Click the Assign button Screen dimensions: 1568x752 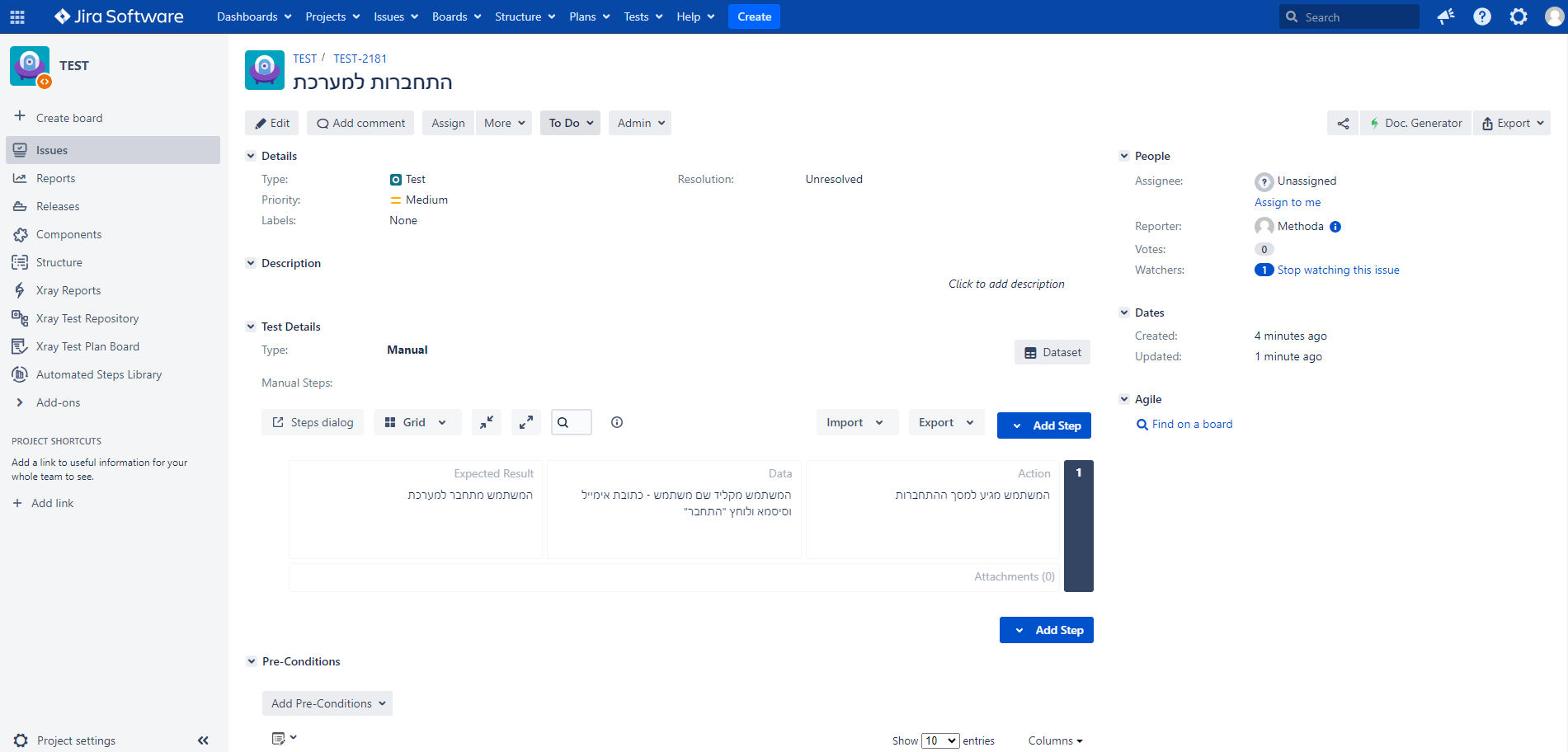tap(448, 123)
